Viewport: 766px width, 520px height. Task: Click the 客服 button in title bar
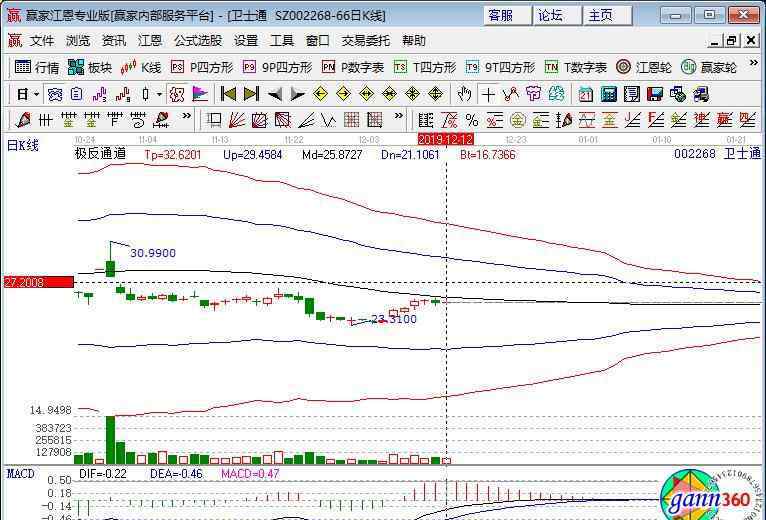508,15
